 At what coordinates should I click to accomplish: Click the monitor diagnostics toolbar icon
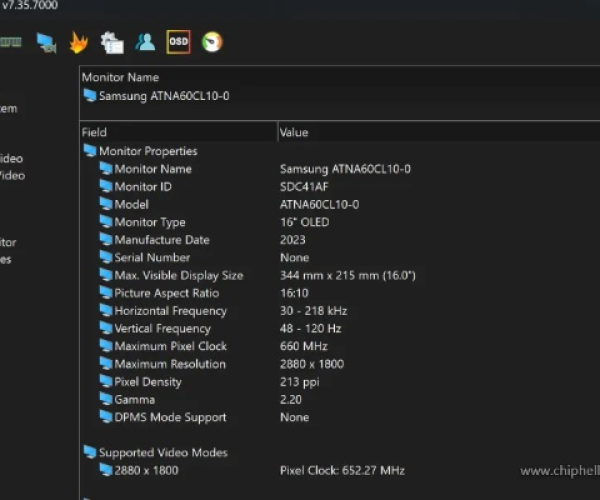pyautogui.click(x=46, y=42)
